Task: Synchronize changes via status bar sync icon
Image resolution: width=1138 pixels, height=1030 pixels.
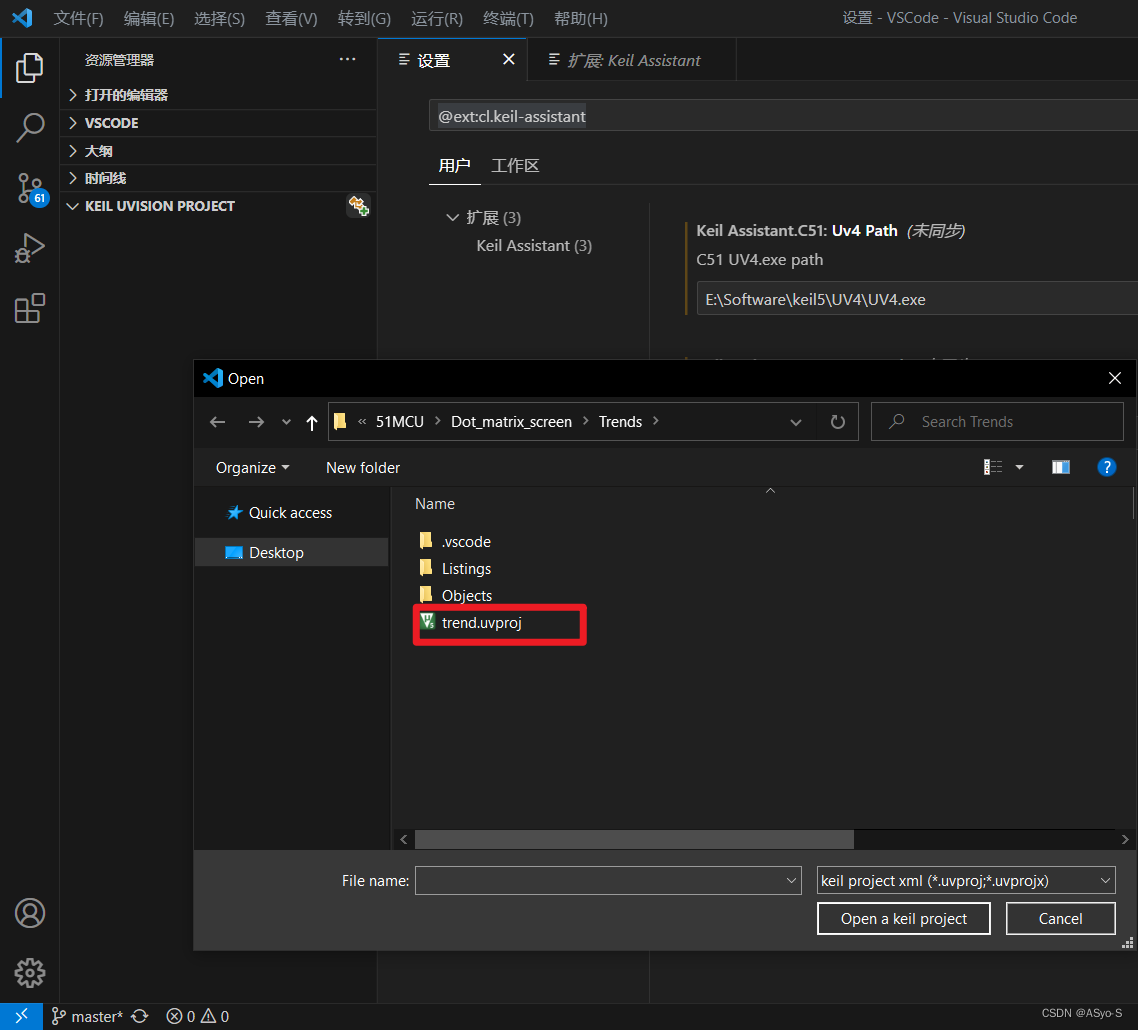Action: coord(140,1016)
